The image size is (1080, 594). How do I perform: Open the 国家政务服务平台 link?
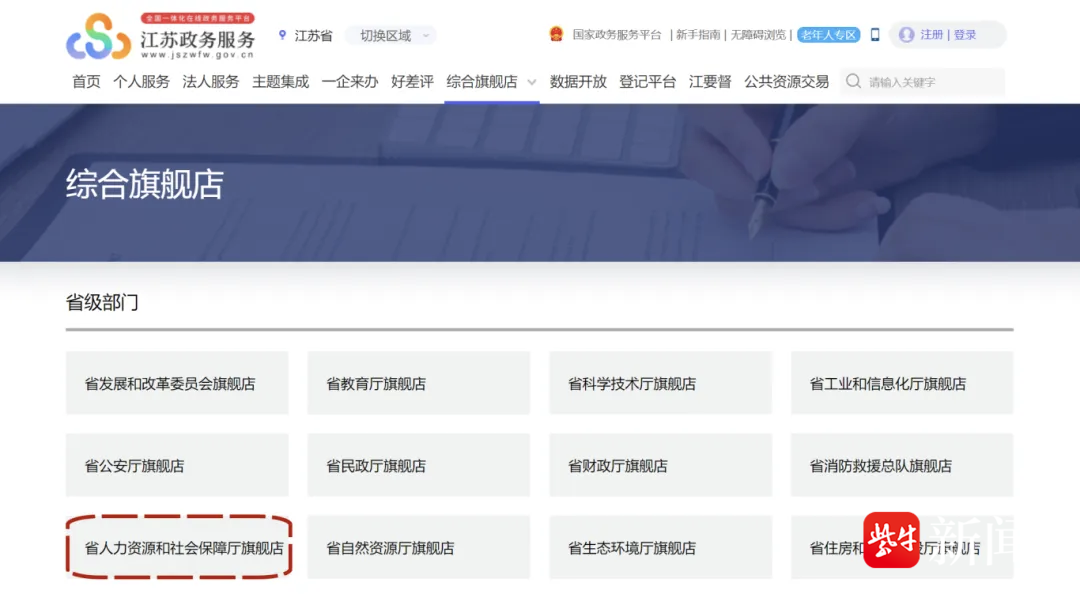pyautogui.click(x=617, y=35)
